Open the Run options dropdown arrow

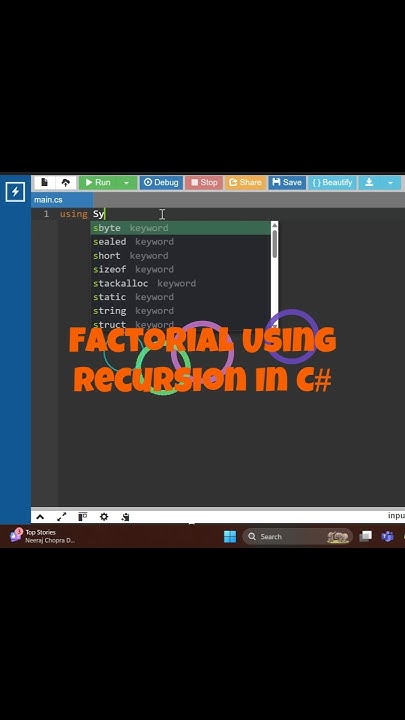tap(127, 182)
